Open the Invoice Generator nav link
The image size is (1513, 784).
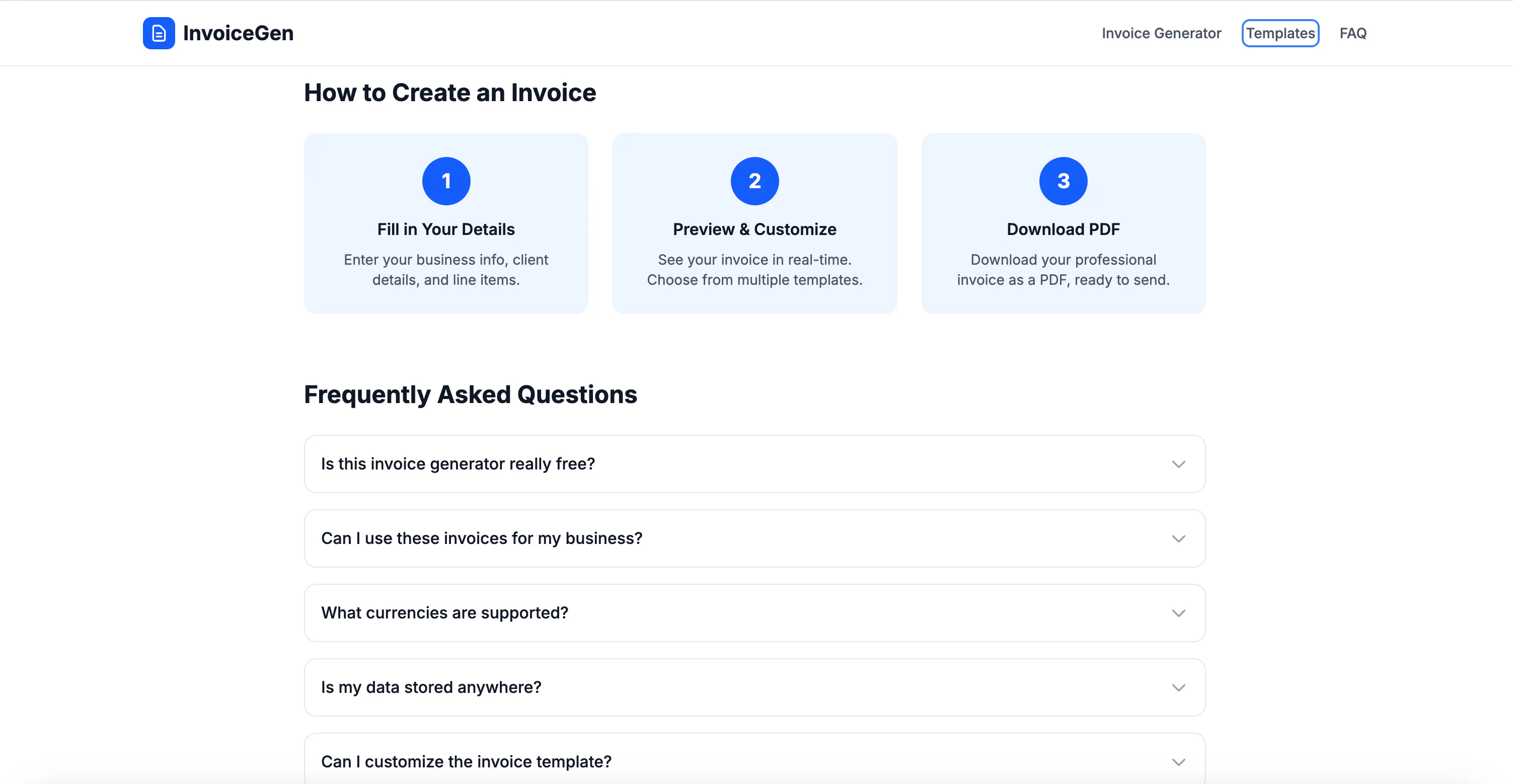point(1161,34)
